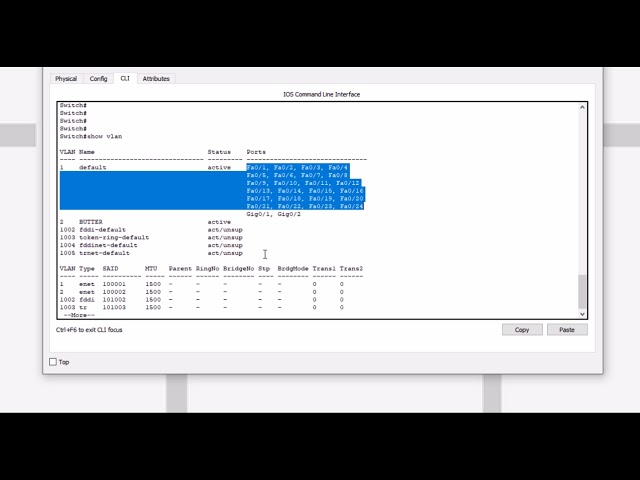Switch to the Physical tab
This screenshot has height=480, width=640.
pyautogui.click(x=66, y=78)
